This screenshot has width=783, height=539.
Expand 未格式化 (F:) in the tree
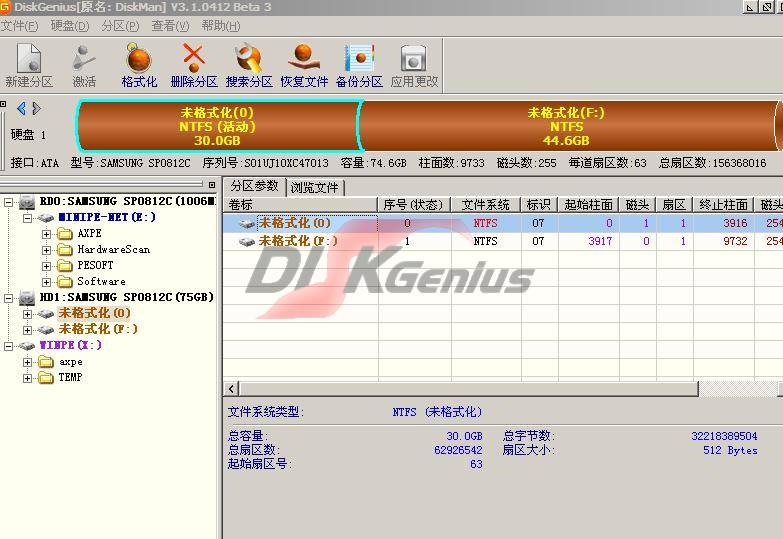(27, 330)
